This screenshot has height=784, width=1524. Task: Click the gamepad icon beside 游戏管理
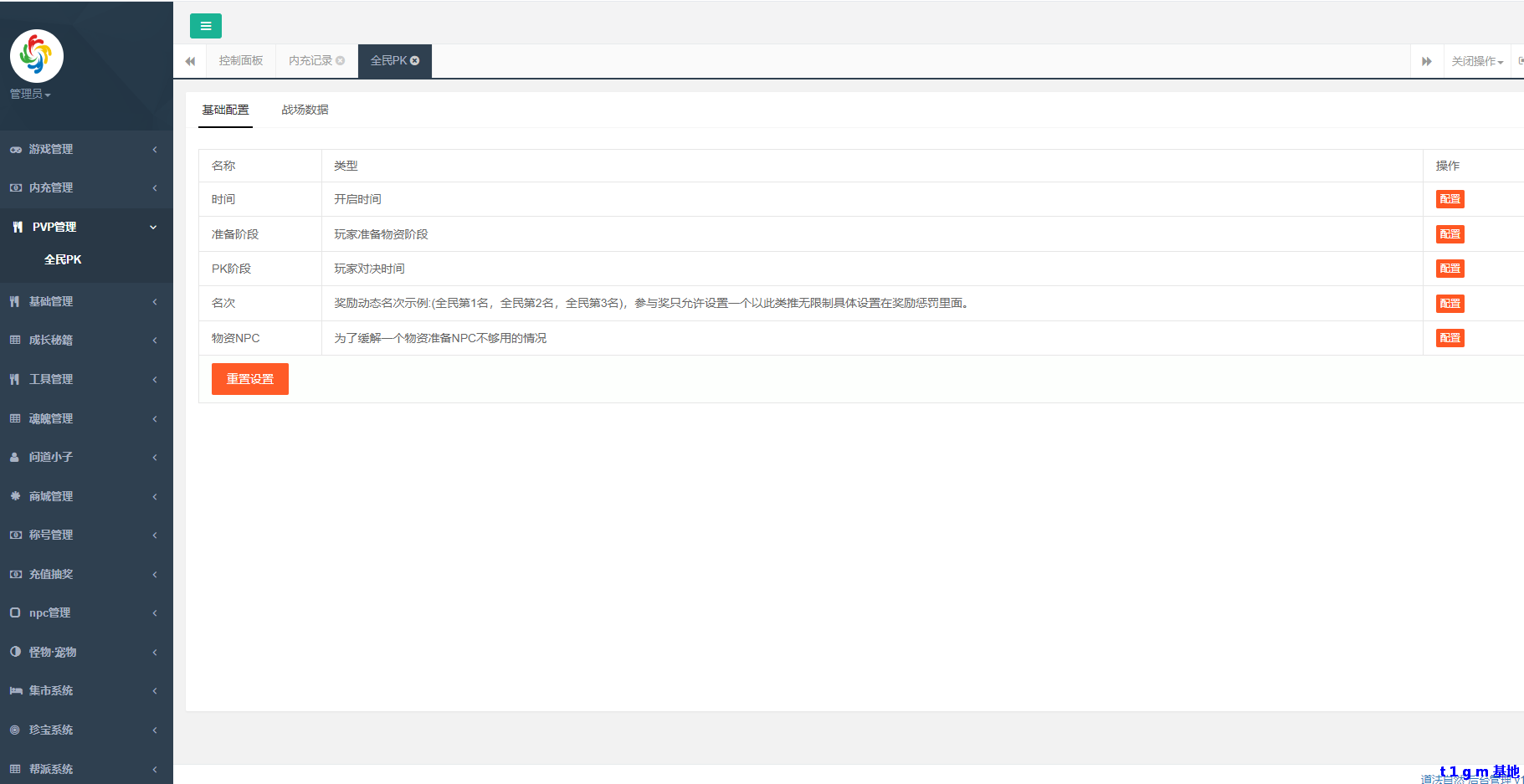[x=15, y=150]
